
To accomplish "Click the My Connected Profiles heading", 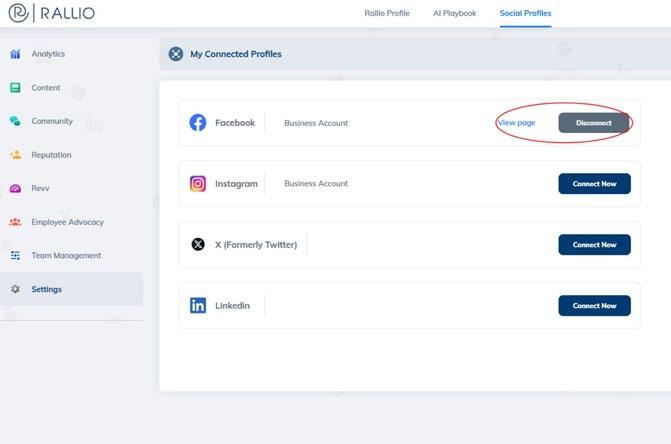I will 236,54.
